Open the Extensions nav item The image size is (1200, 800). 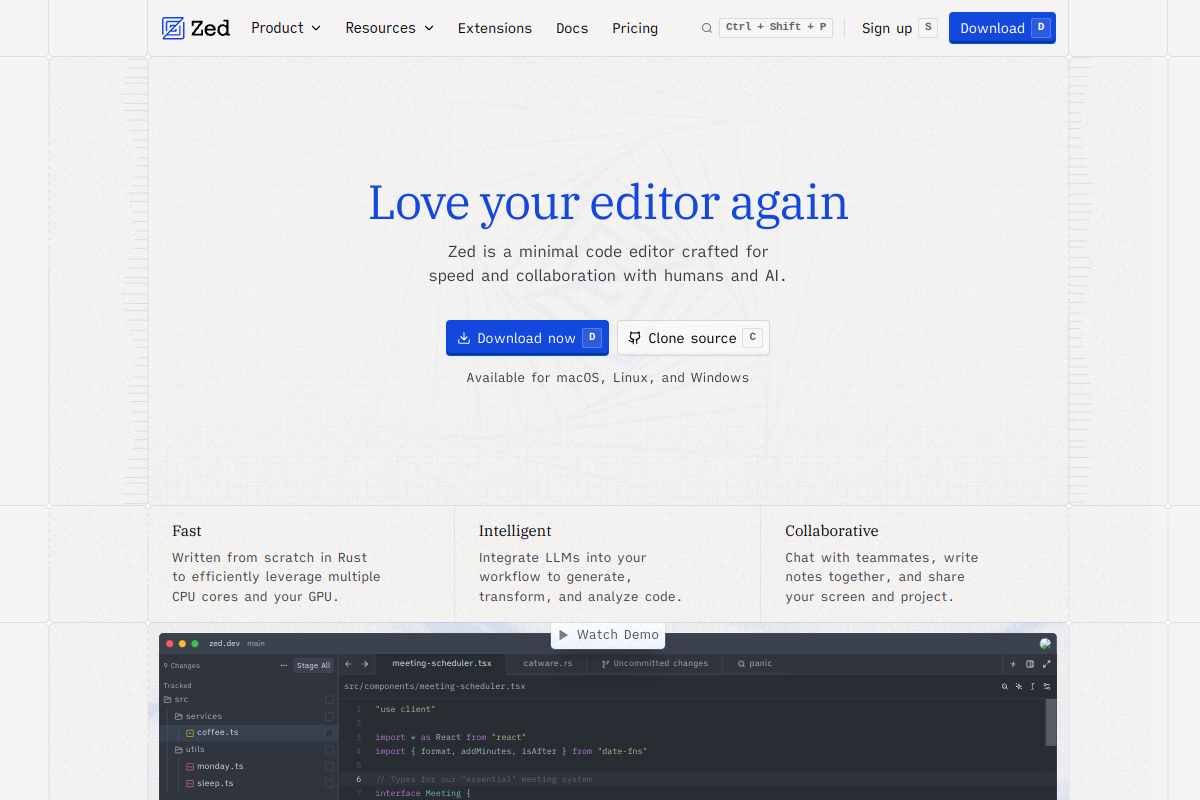(x=495, y=28)
